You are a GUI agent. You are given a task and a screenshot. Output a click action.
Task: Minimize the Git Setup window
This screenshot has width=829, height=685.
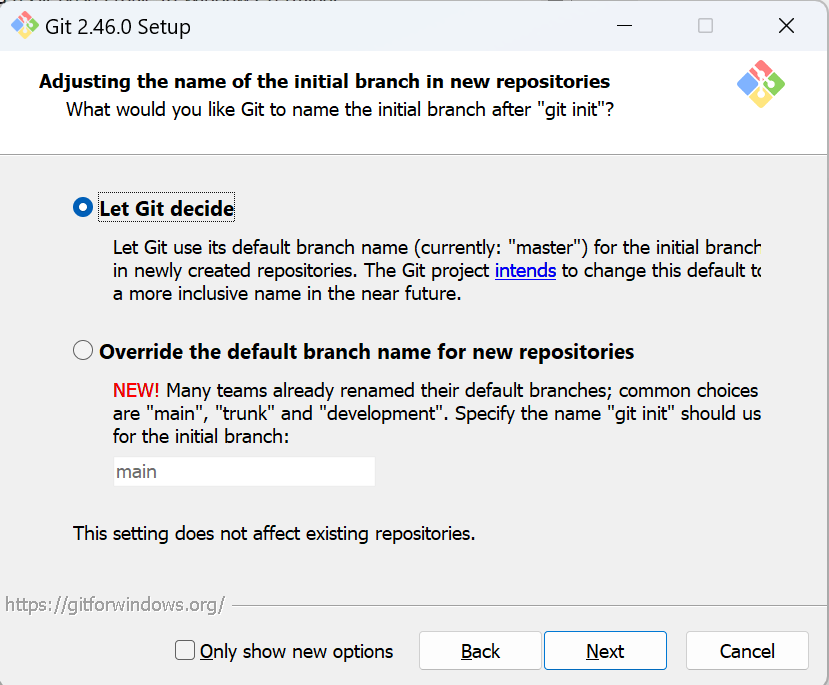(624, 25)
